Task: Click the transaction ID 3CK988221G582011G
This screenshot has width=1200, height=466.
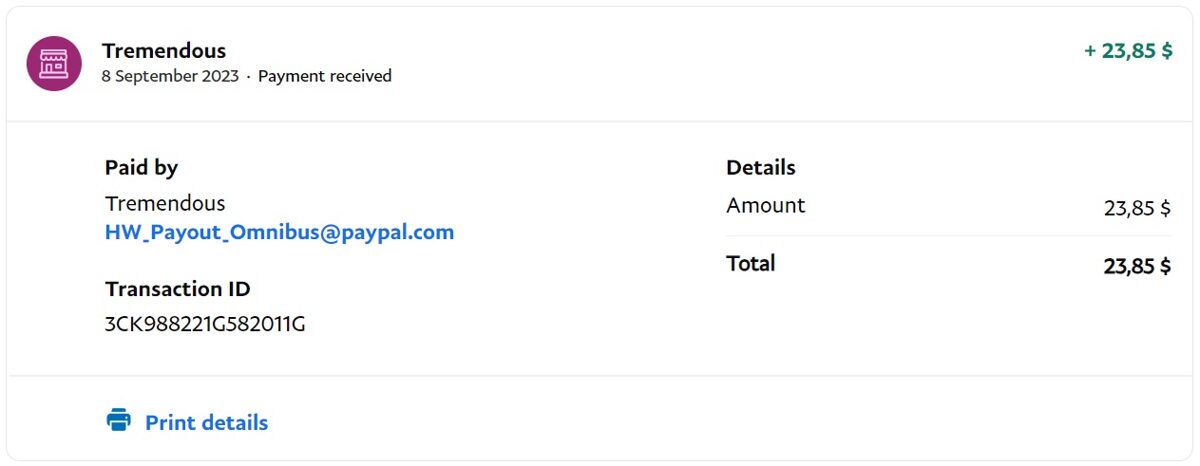Action: 205,324
